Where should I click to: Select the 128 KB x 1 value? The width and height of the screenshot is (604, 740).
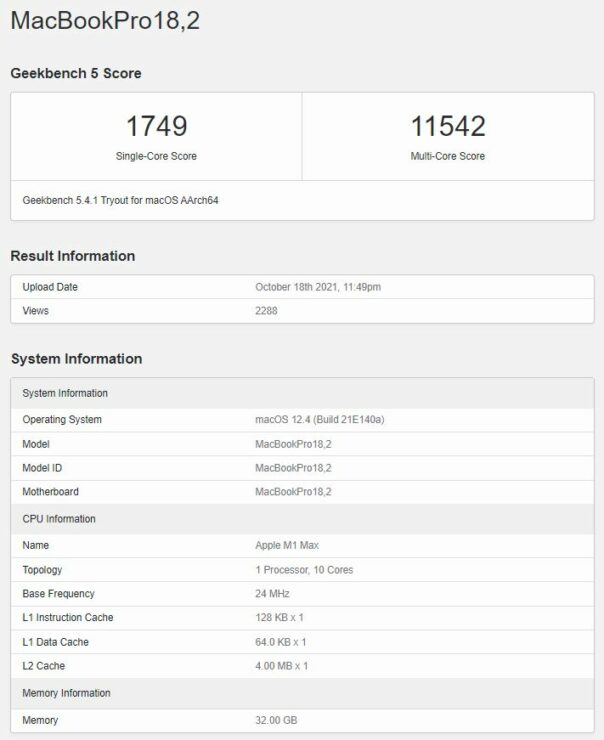(x=279, y=617)
